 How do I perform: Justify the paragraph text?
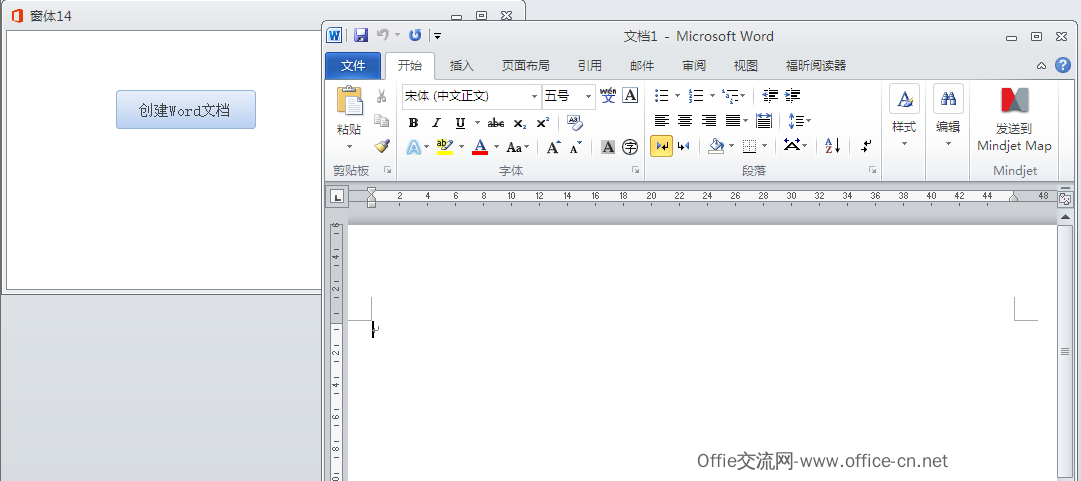coord(732,121)
